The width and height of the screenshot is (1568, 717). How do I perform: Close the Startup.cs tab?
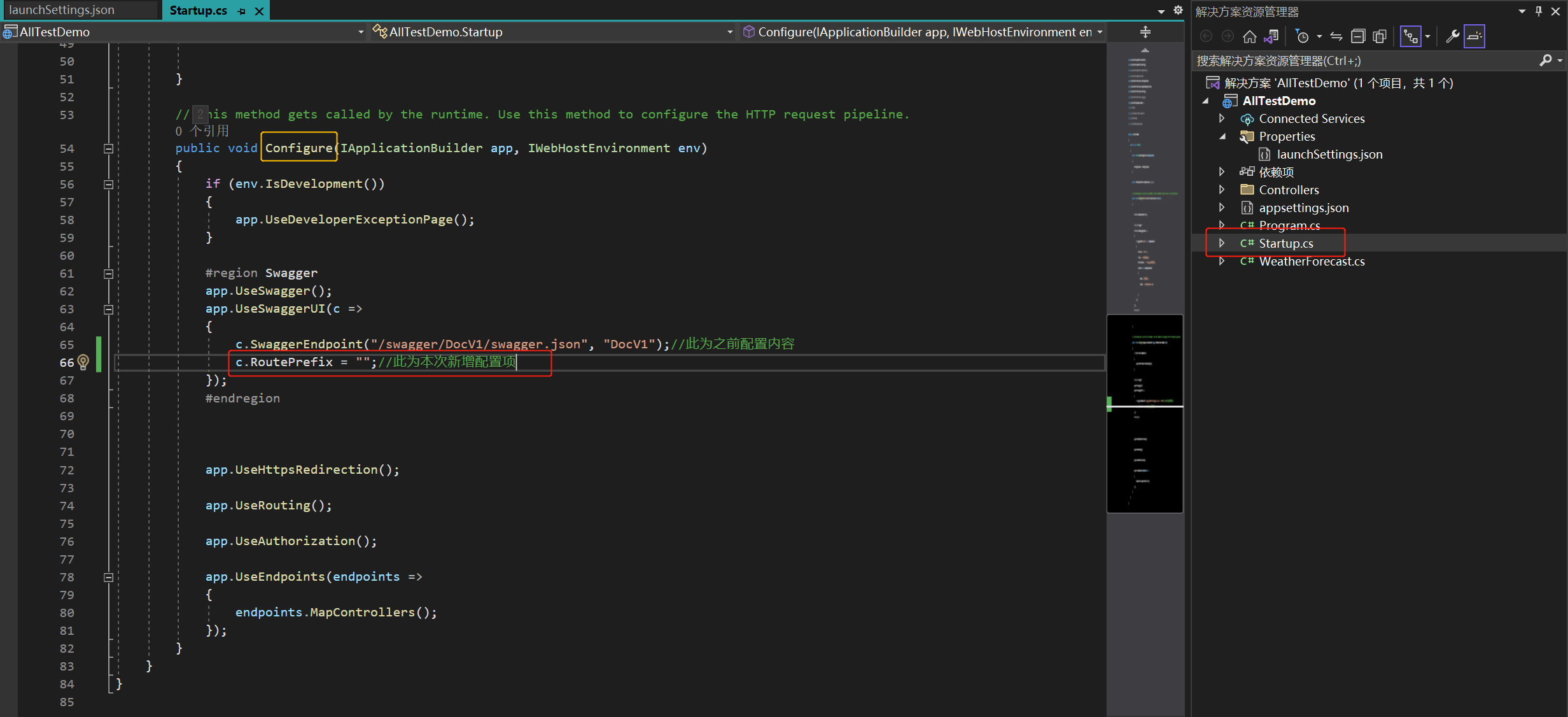pos(259,11)
